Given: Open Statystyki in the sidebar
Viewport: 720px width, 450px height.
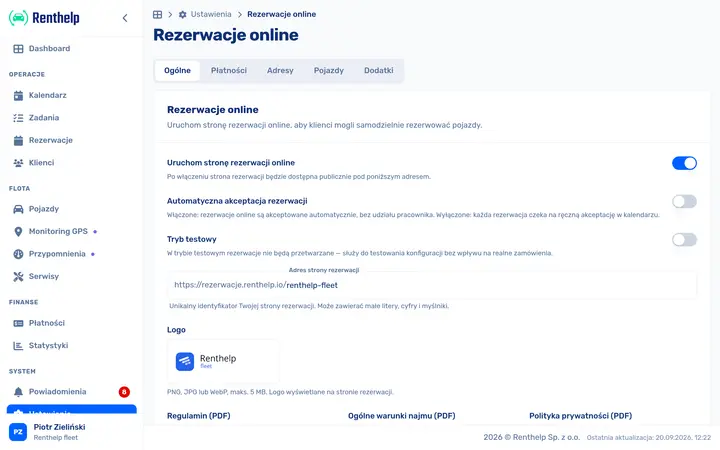Looking at the screenshot, I should (71, 346).
